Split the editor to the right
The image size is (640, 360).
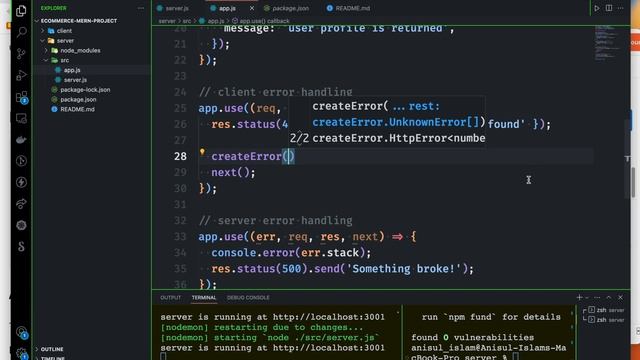coord(609,8)
